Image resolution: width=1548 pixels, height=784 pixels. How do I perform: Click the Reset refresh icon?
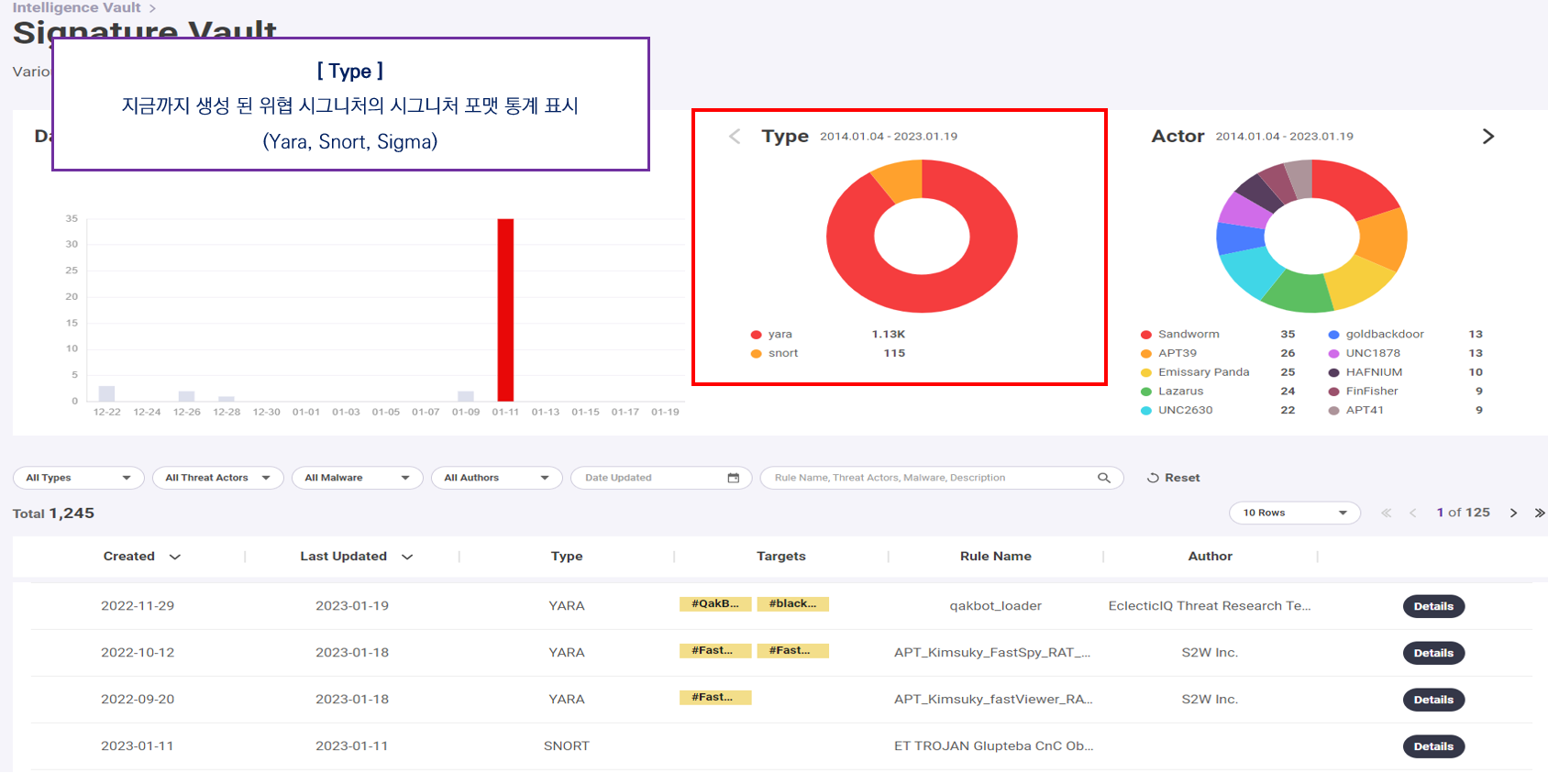(x=1153, y=478)
